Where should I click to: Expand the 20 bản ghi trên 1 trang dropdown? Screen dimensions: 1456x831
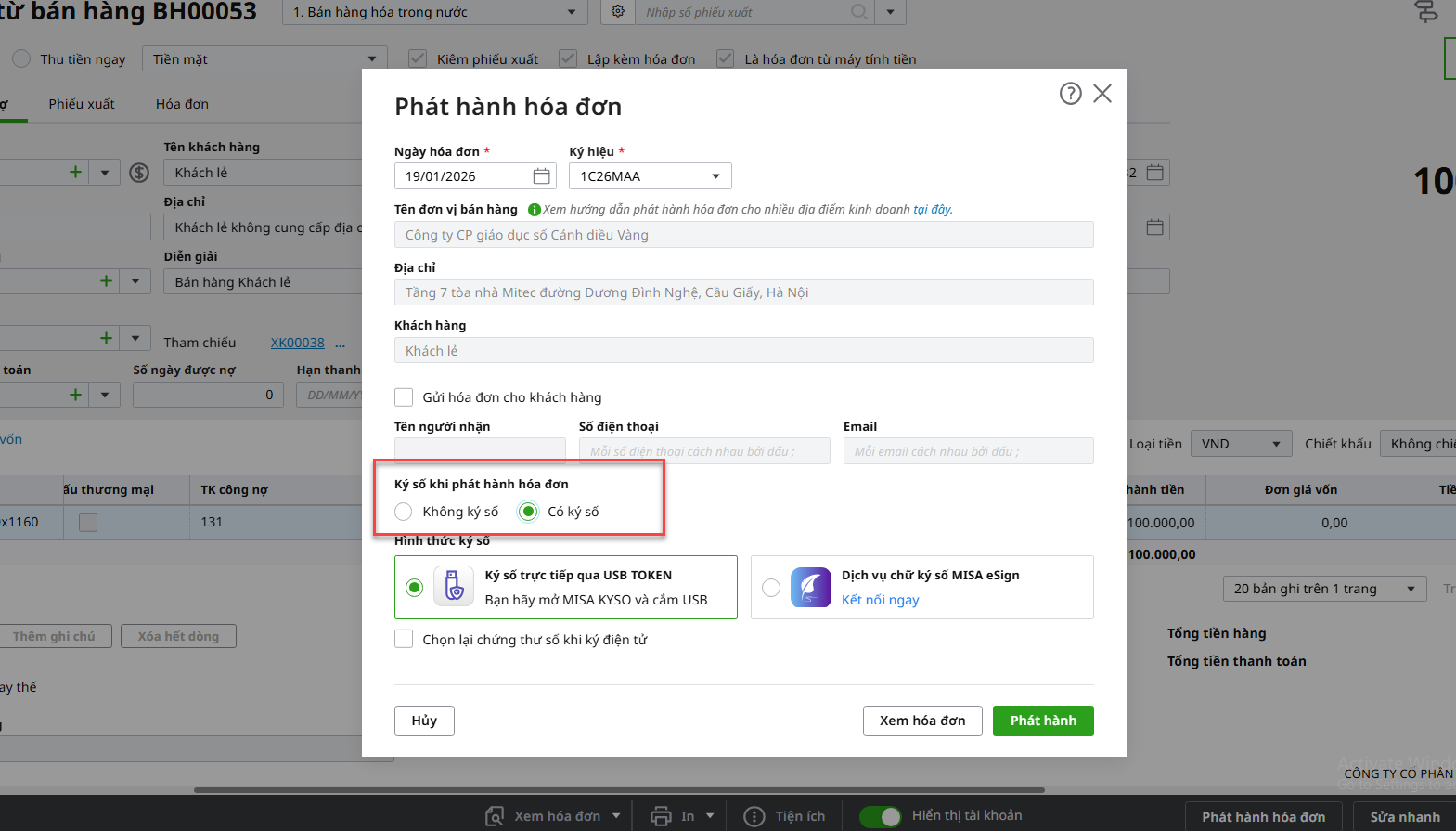click(1323, 589)
